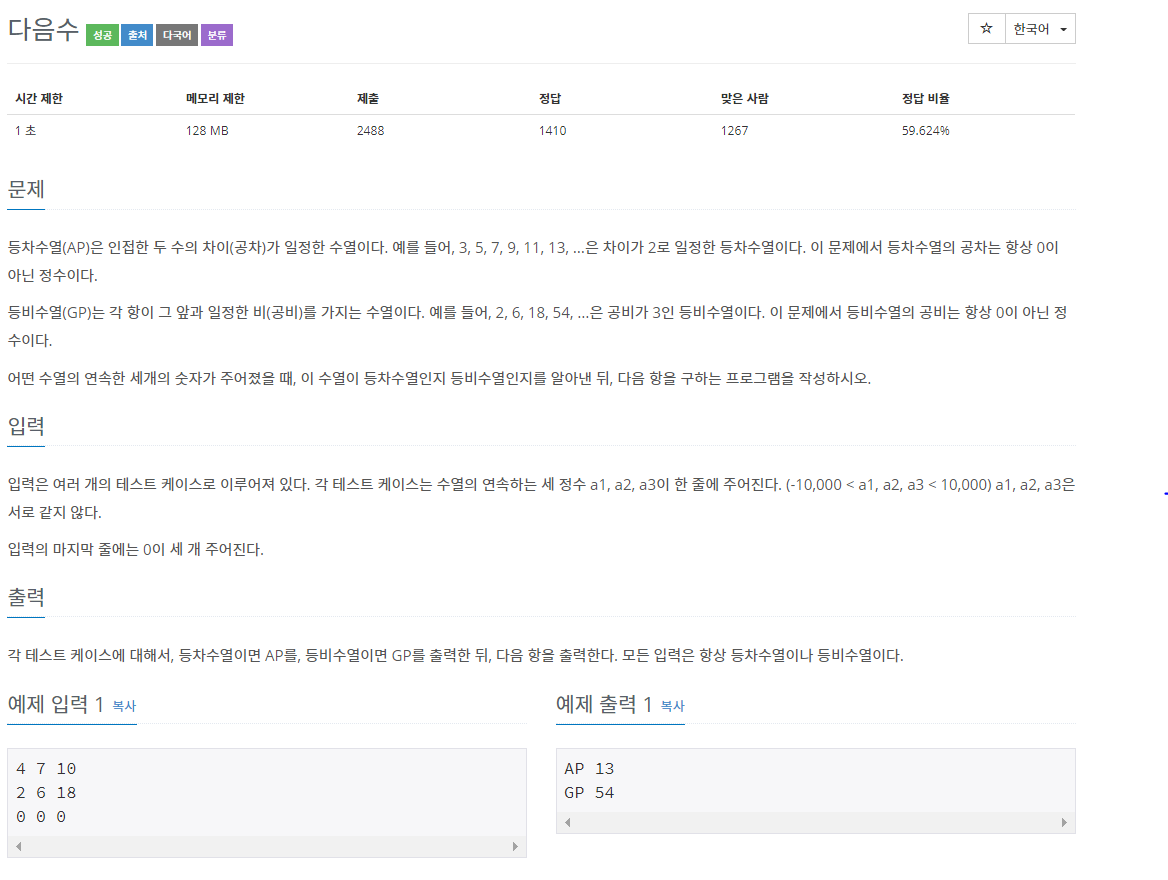Click the 입력 section heading

[26, 425]
